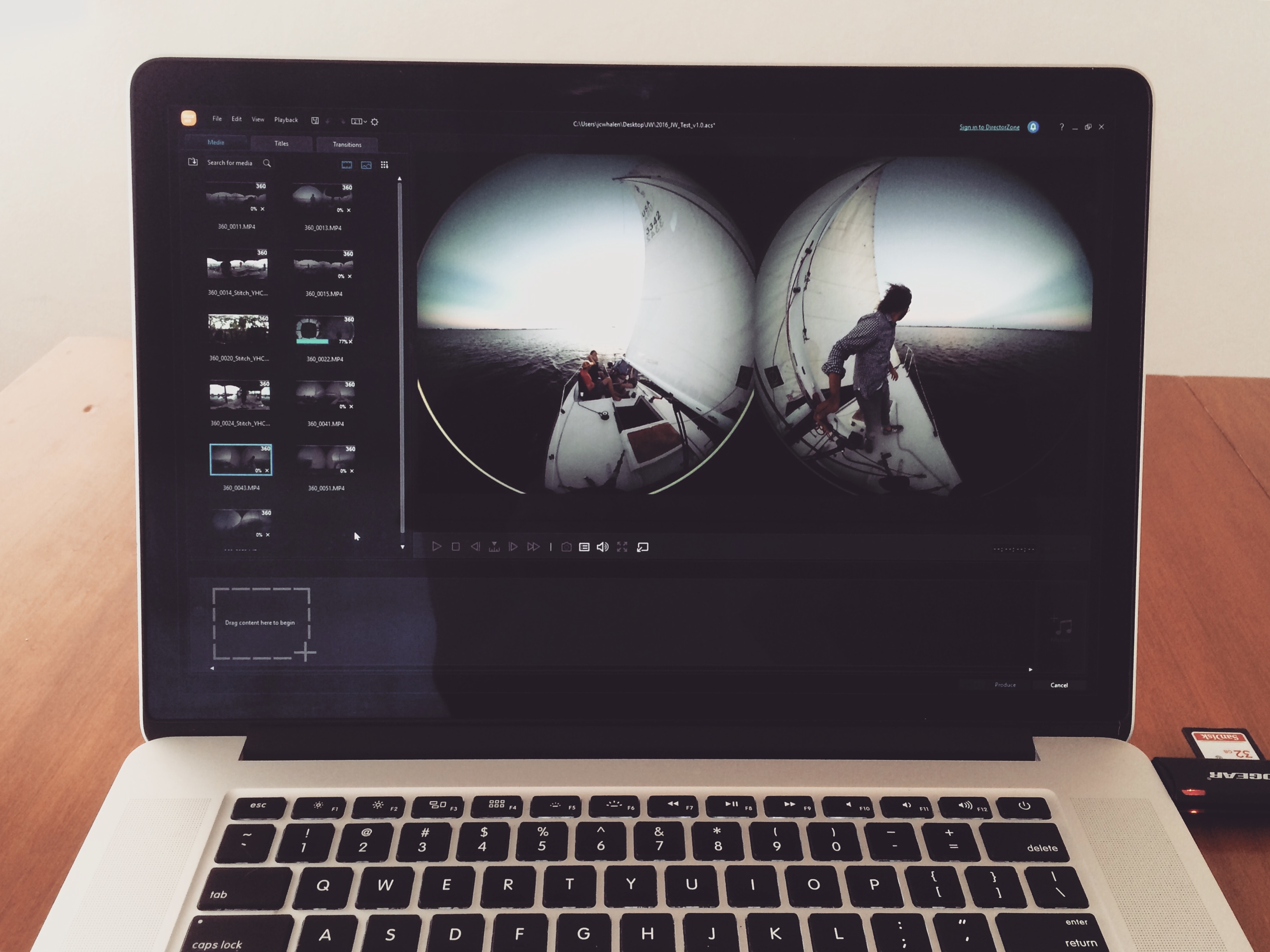Toggle the volume speaker icon

pyautogui.click(x=603, y=547)
